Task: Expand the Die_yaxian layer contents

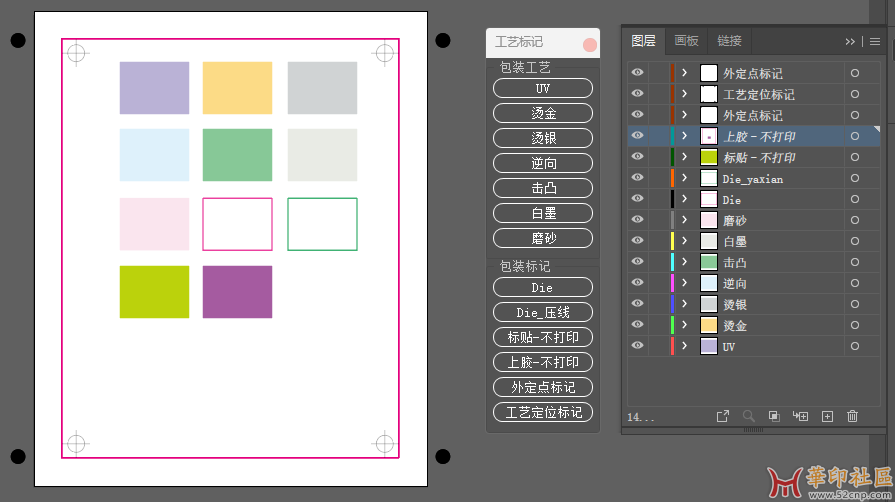Action: pyautogui.click(x=685, y=178)
